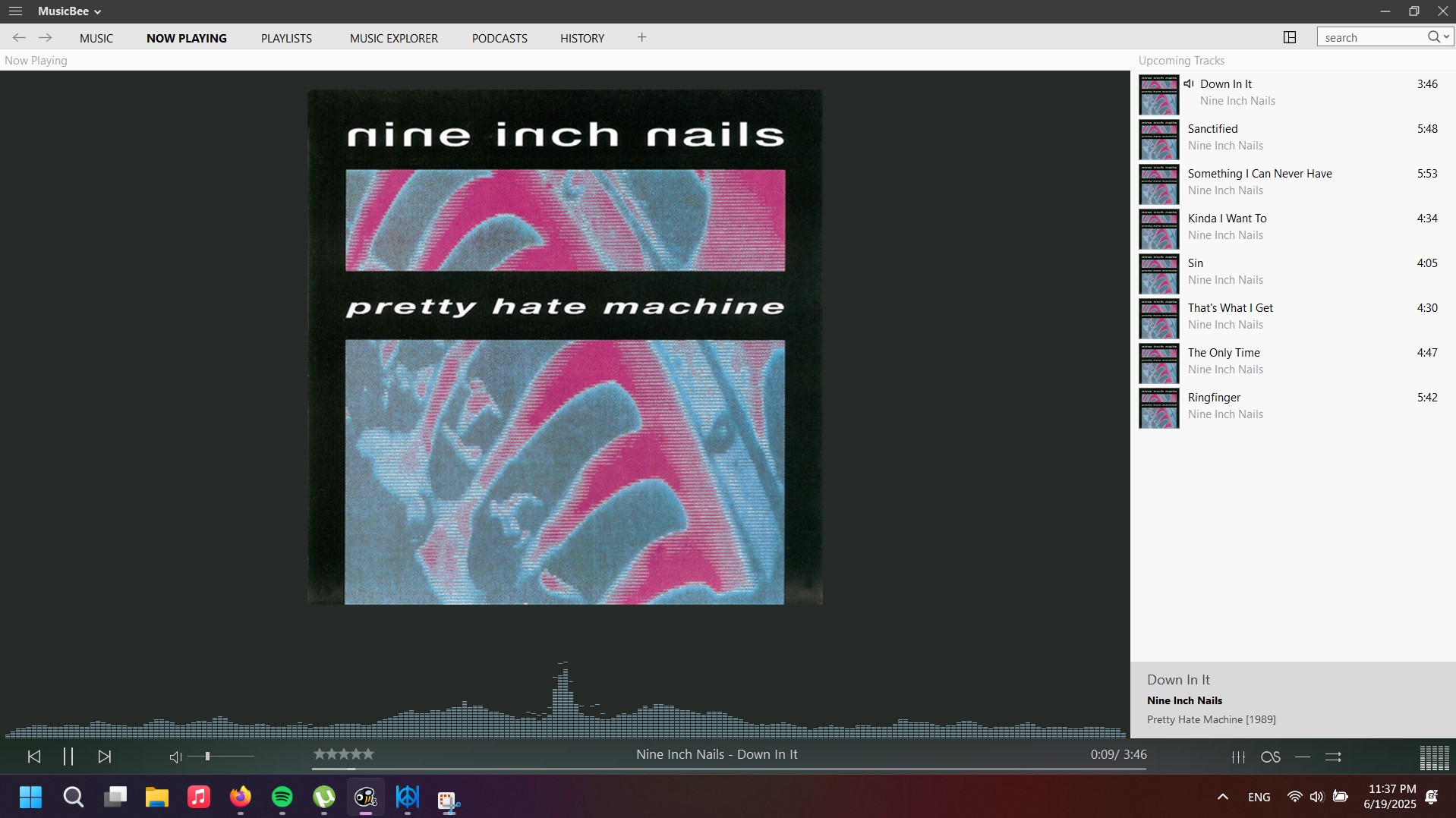This screenshot has height=818, width=1456.
Task: Adjust the volume slider
Action: pos(221,756)
